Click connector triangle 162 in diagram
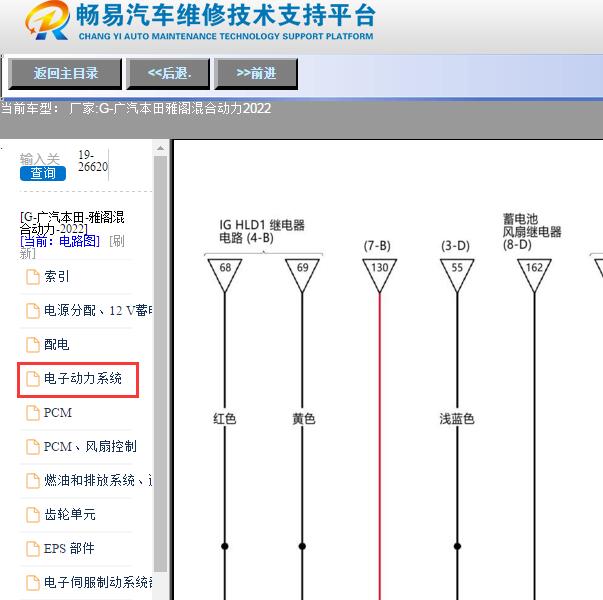603x600 pixels. [534, 275]
